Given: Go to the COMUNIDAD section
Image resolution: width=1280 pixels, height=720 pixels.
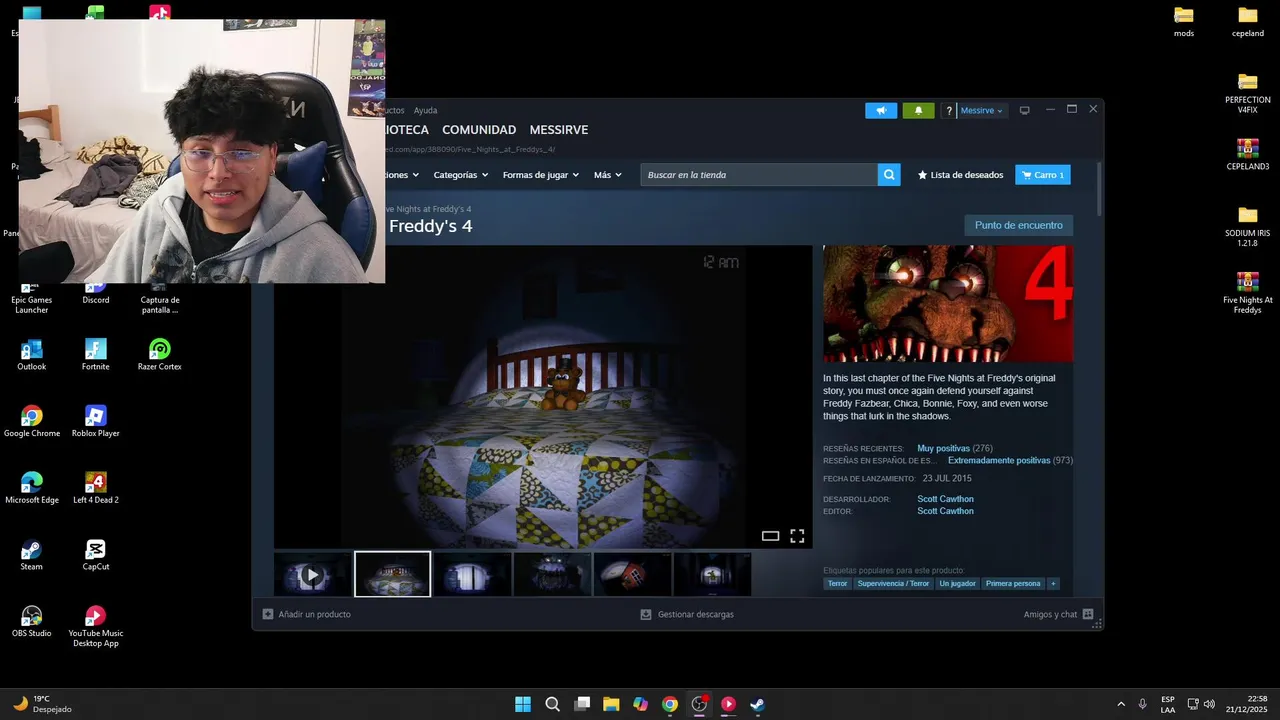Looking at the screenshot, I should coord(479,130).
